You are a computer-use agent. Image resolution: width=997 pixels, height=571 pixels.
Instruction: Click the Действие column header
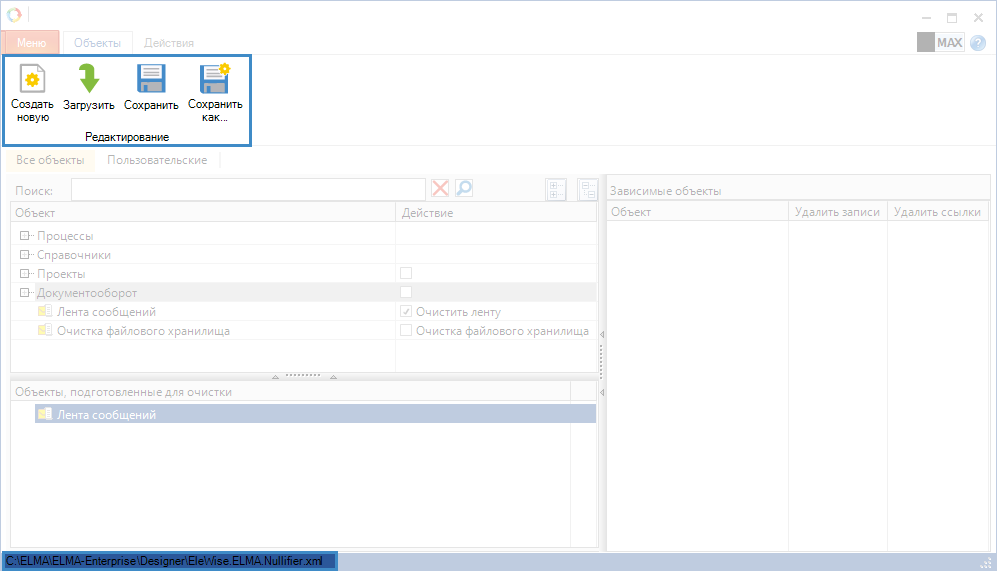tap(497, 212)
